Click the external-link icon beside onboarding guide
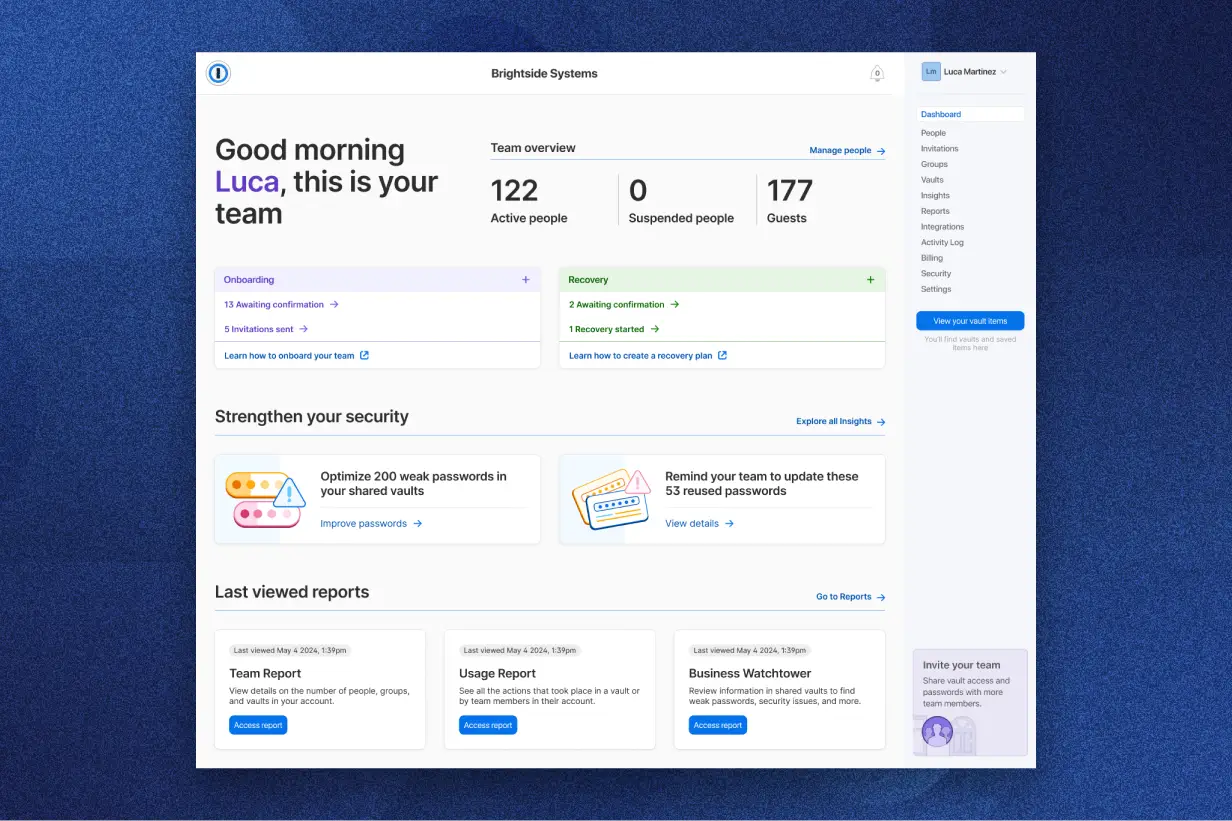The height and width of the screenshot is (821, 1232). tap(363, 355)
